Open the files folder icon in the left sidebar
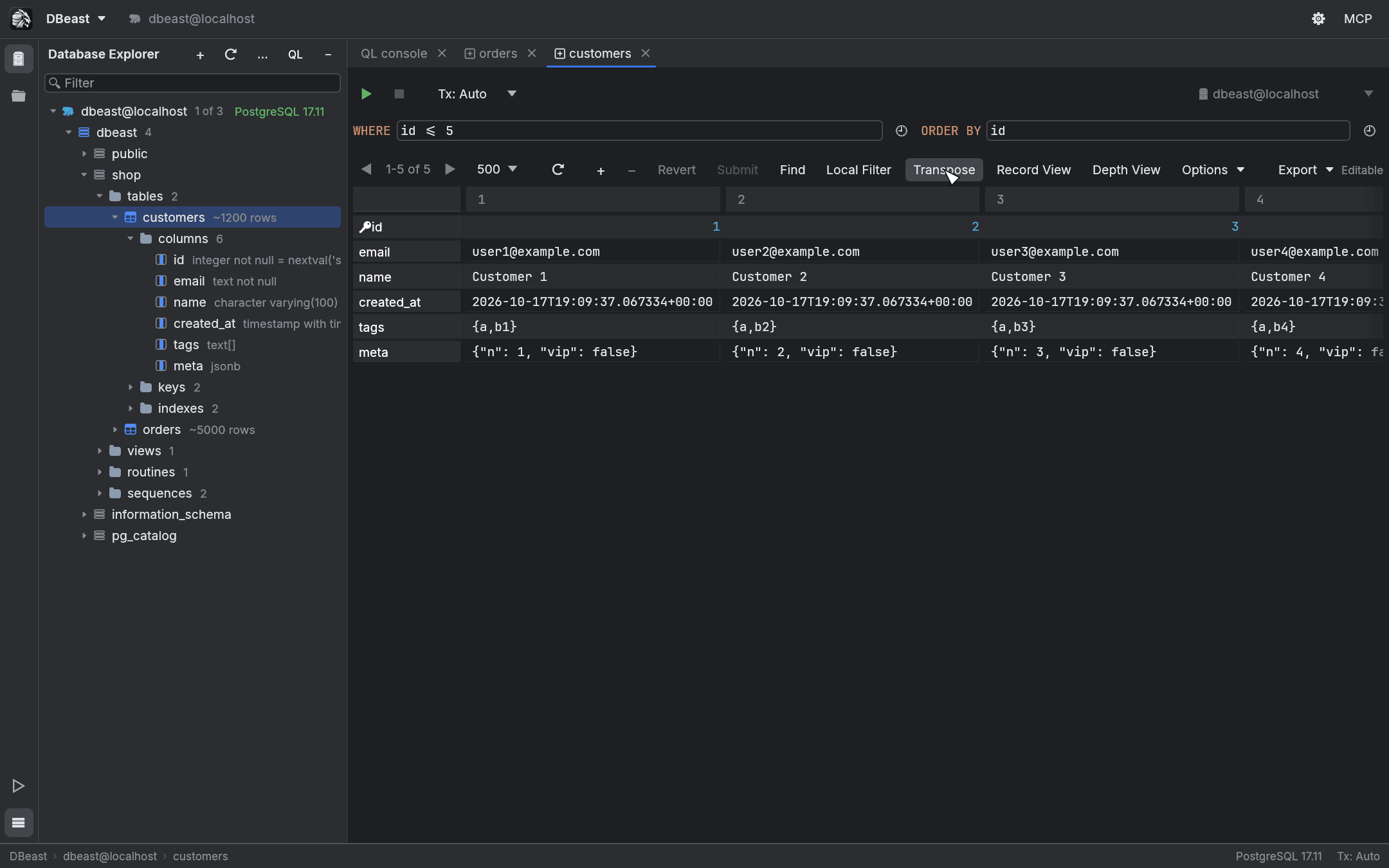1389x868 pixels. point(19,96)
